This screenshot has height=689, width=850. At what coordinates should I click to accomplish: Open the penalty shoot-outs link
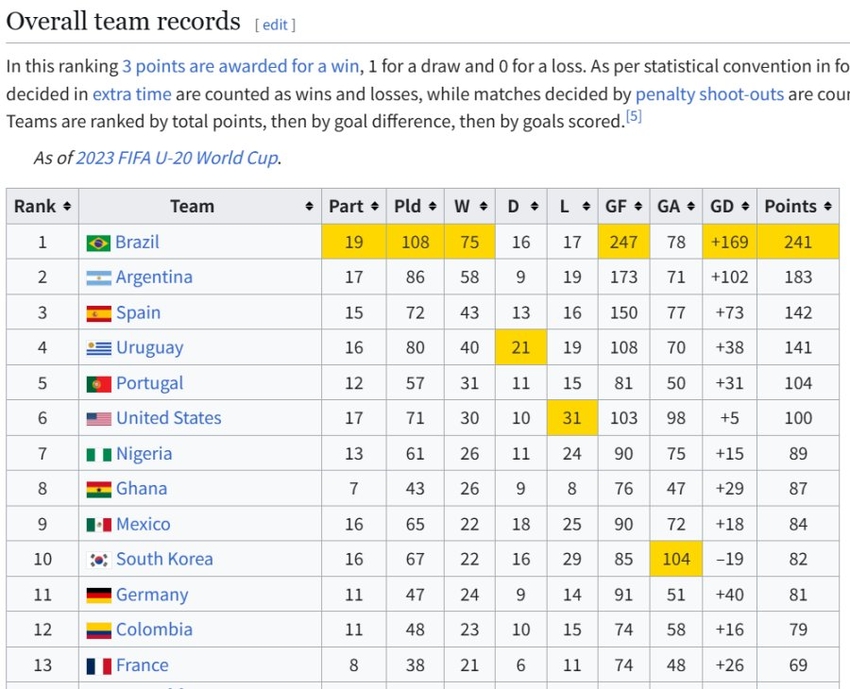pyautogui.click(x=709, y=94)
